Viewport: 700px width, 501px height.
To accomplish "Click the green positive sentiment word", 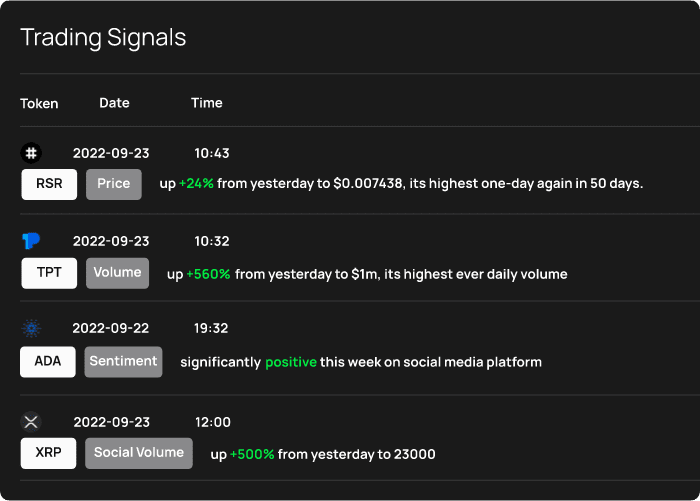I will [291, 362].
